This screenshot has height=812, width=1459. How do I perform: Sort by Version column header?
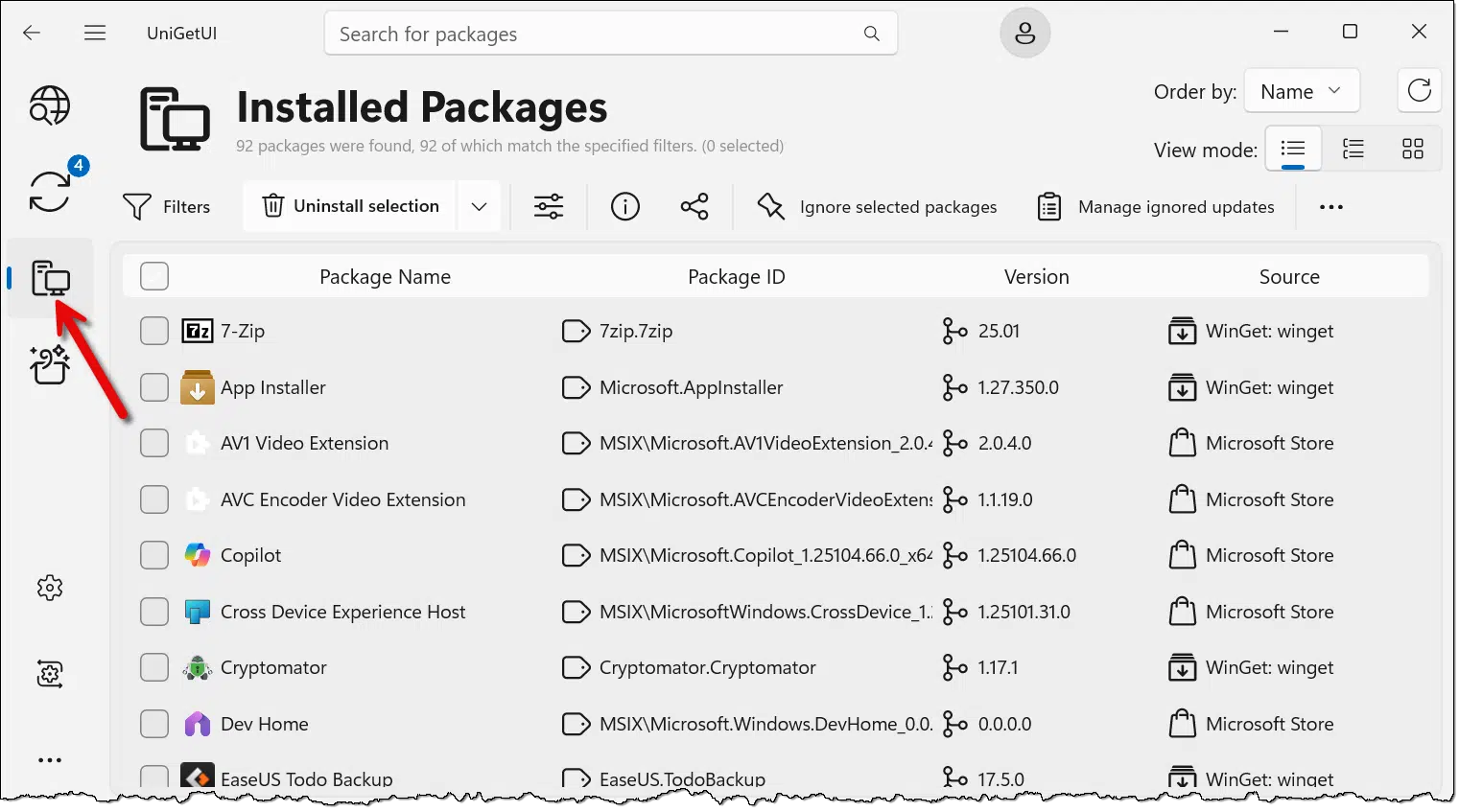1036,277
